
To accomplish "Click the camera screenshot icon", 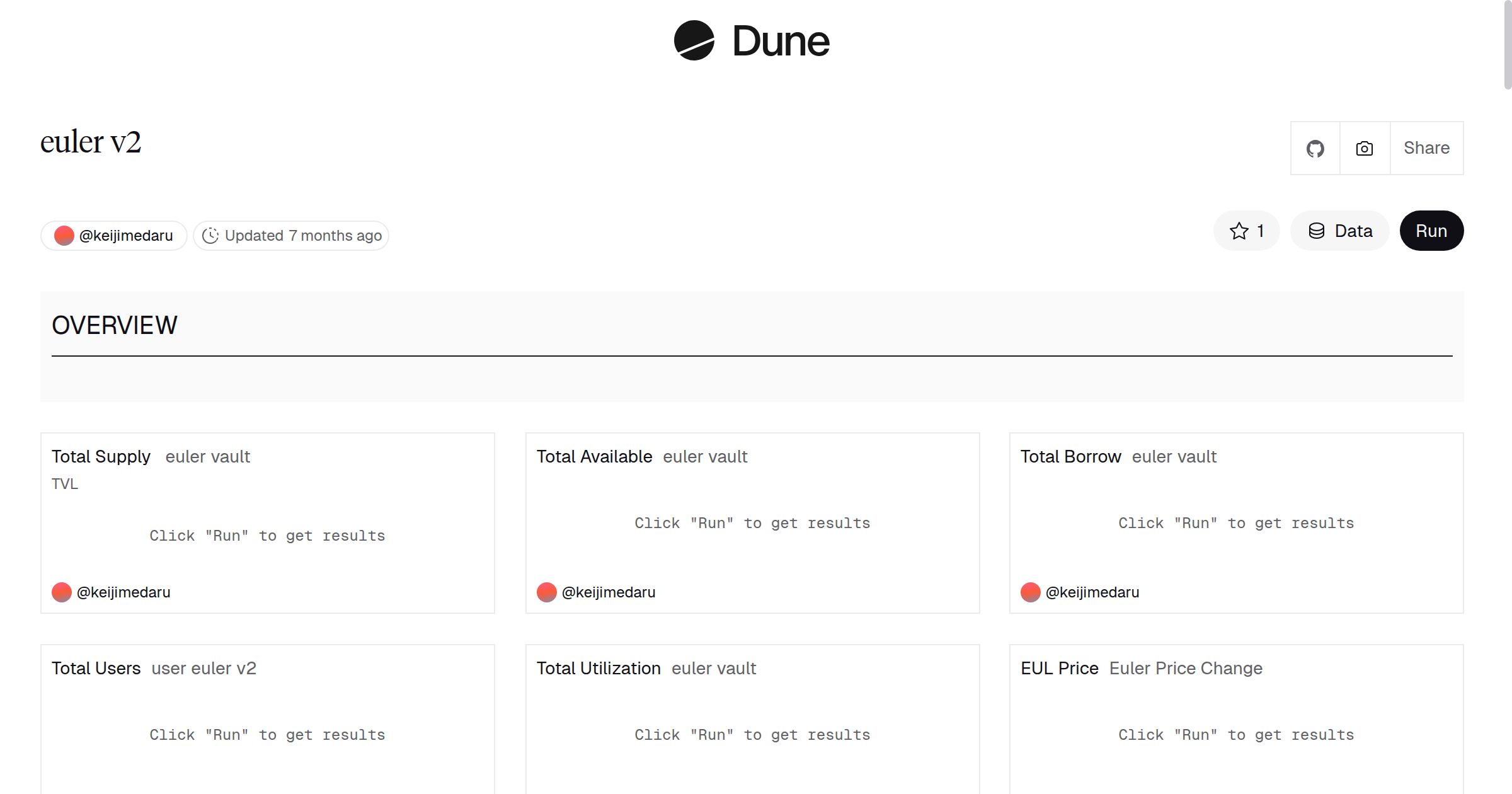I will (x=1365, y=149).
